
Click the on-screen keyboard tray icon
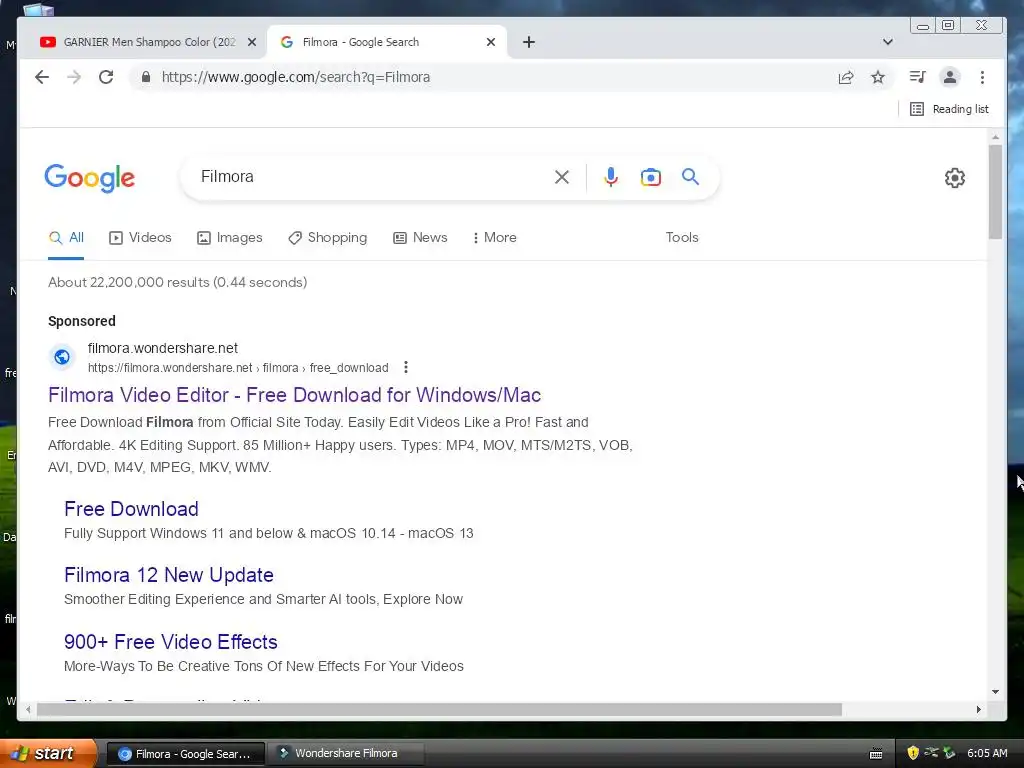click(876, 754)
